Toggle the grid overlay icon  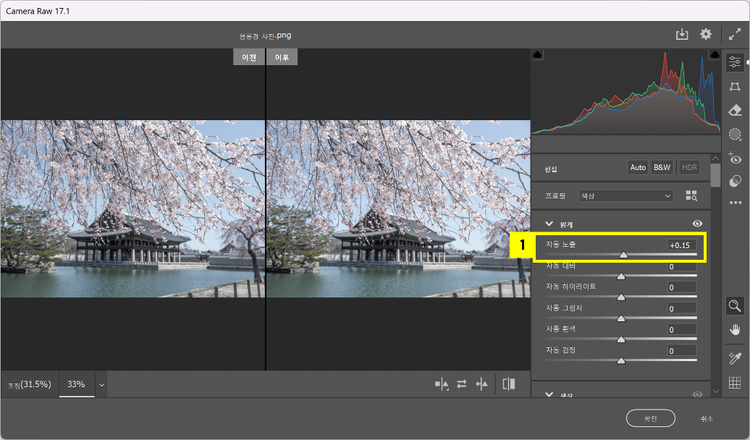[x=735, y=381]
